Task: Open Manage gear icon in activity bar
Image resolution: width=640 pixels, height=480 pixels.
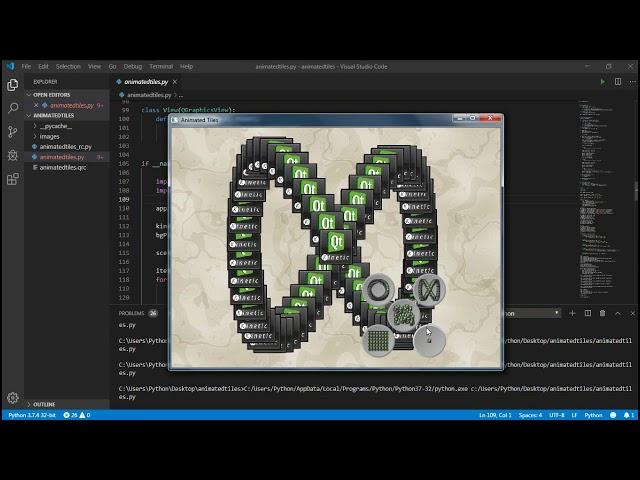Action: click(13, 398)
